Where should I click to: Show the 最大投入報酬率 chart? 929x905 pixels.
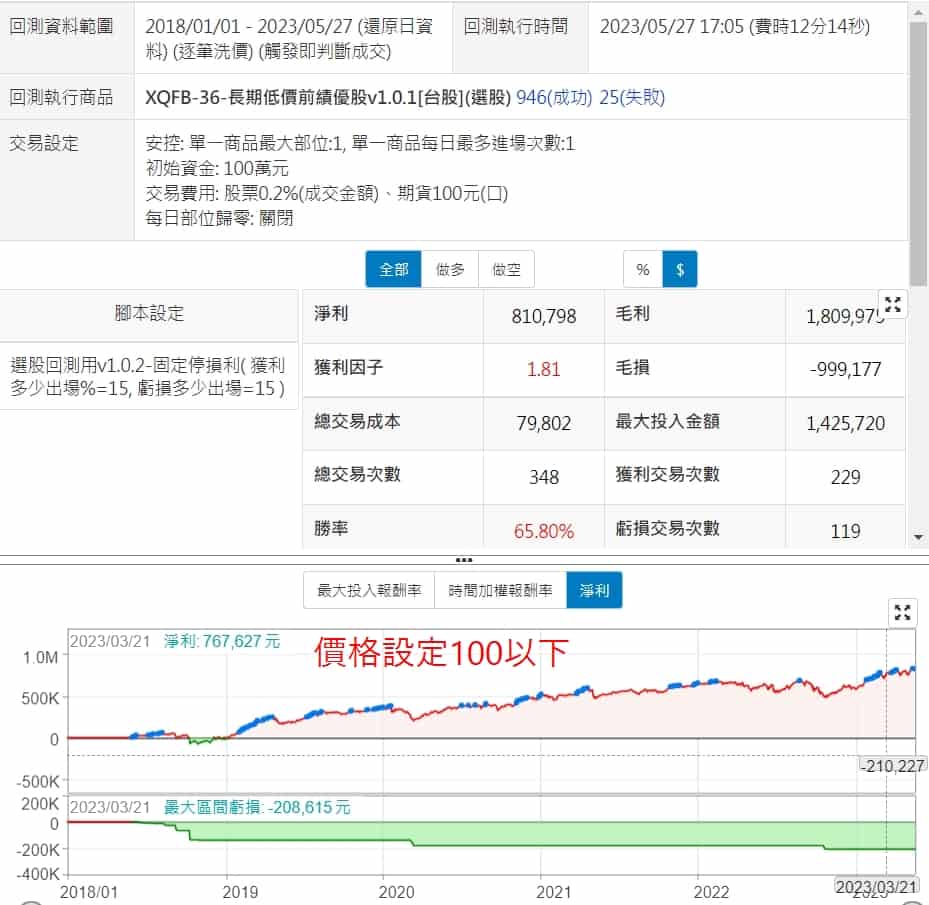point(369,591)
